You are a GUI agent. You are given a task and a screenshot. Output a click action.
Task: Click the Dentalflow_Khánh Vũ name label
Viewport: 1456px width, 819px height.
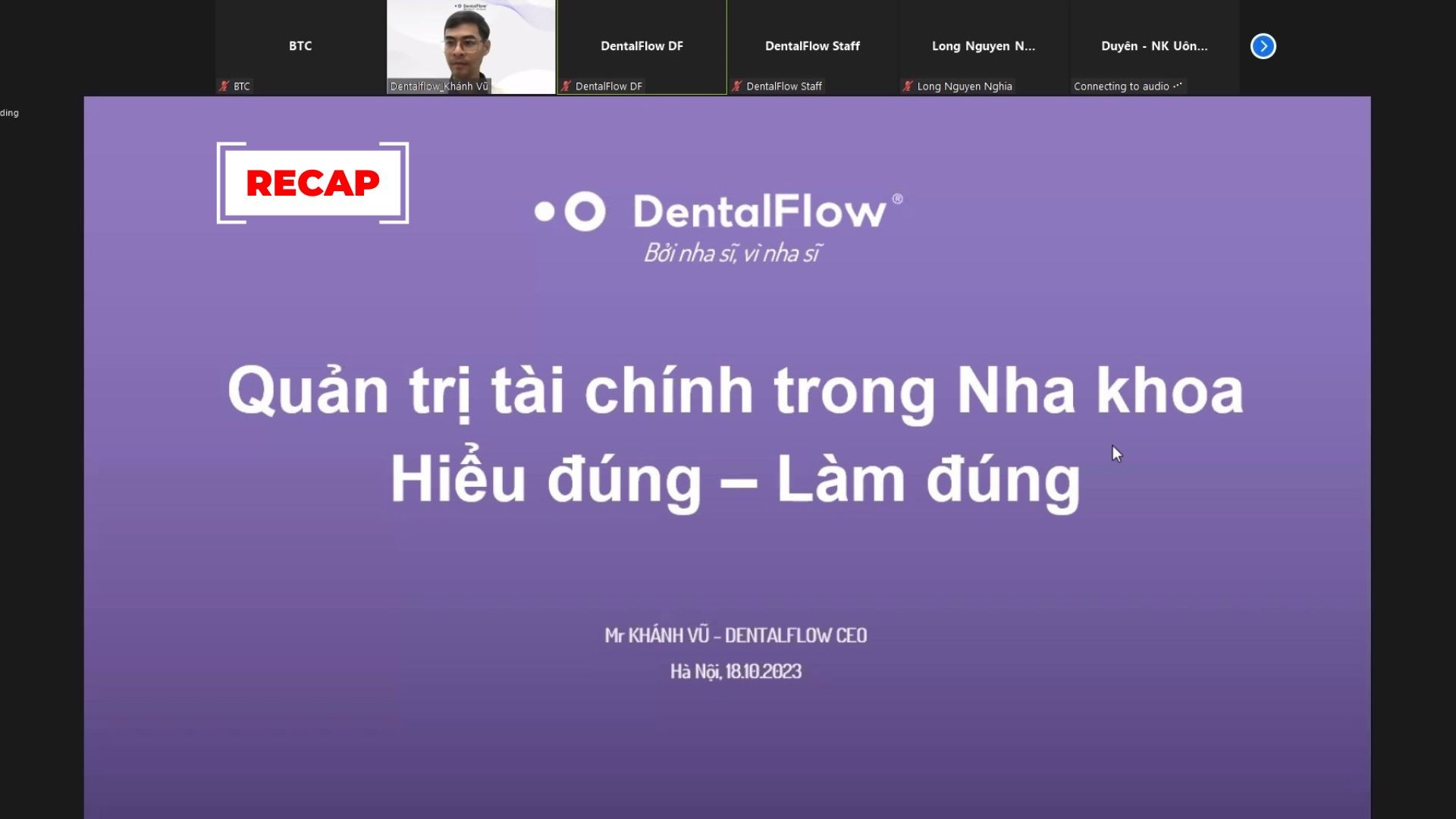pyautogui.click(x=439, y=86)
